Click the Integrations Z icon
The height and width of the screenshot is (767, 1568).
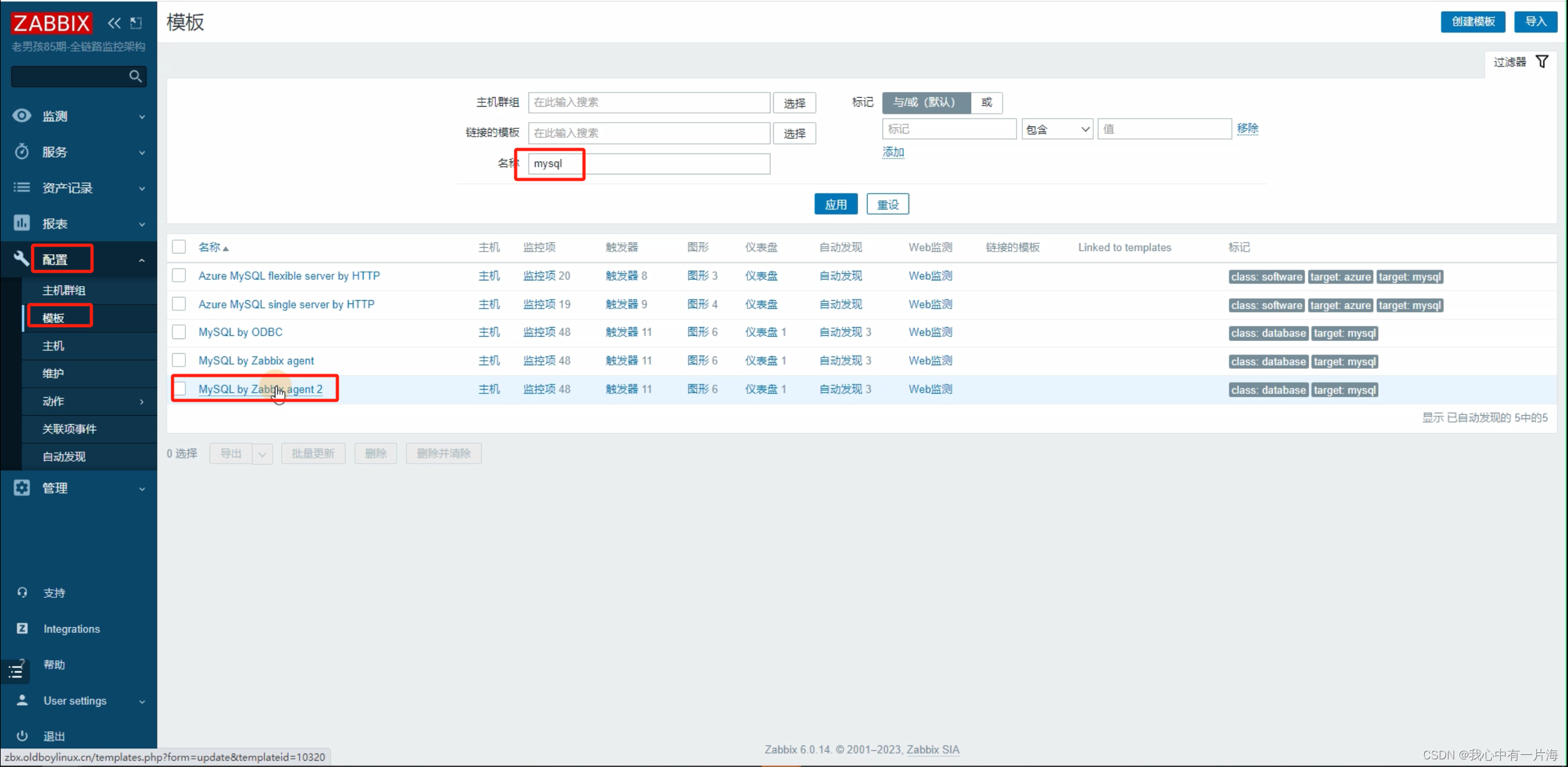coord(22,628)
